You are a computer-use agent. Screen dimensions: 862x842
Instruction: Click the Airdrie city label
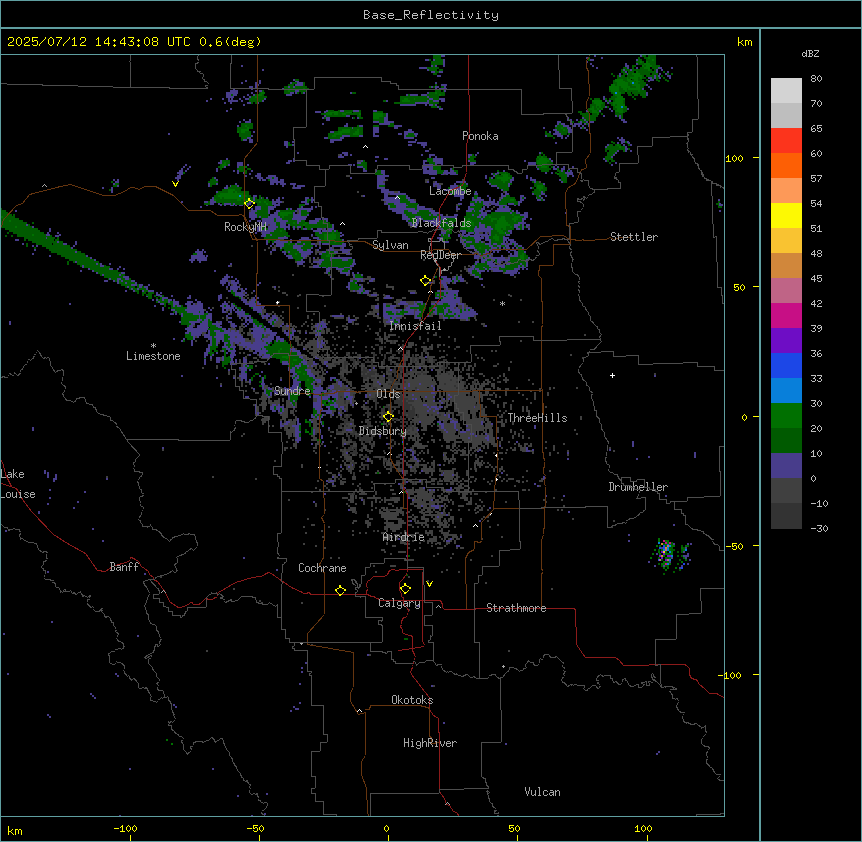pos(404,537)
